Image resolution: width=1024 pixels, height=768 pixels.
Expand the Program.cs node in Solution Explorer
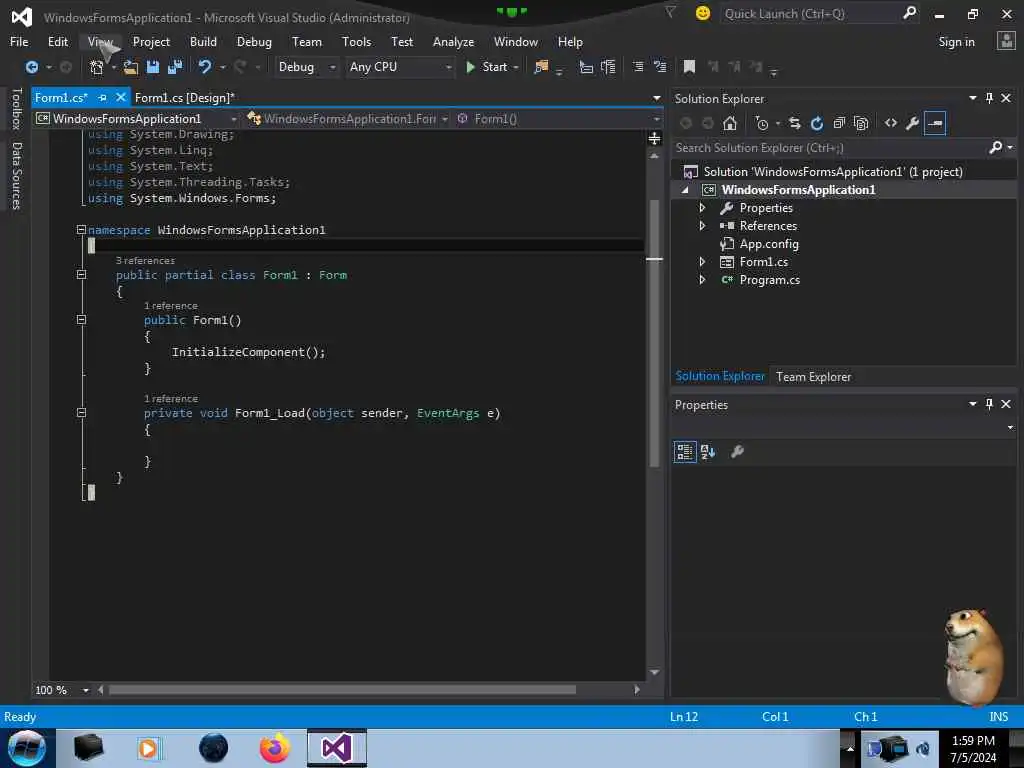[702, 280]
